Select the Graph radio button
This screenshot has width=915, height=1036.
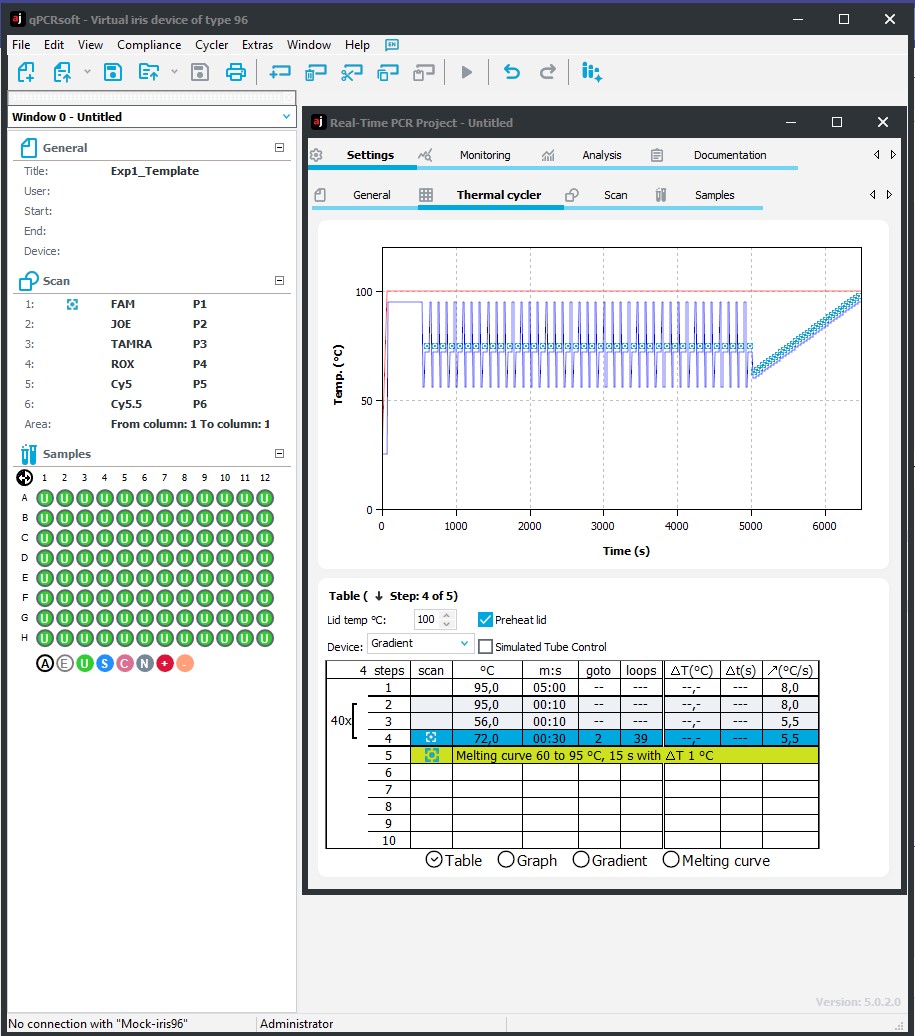click(506, 860)
